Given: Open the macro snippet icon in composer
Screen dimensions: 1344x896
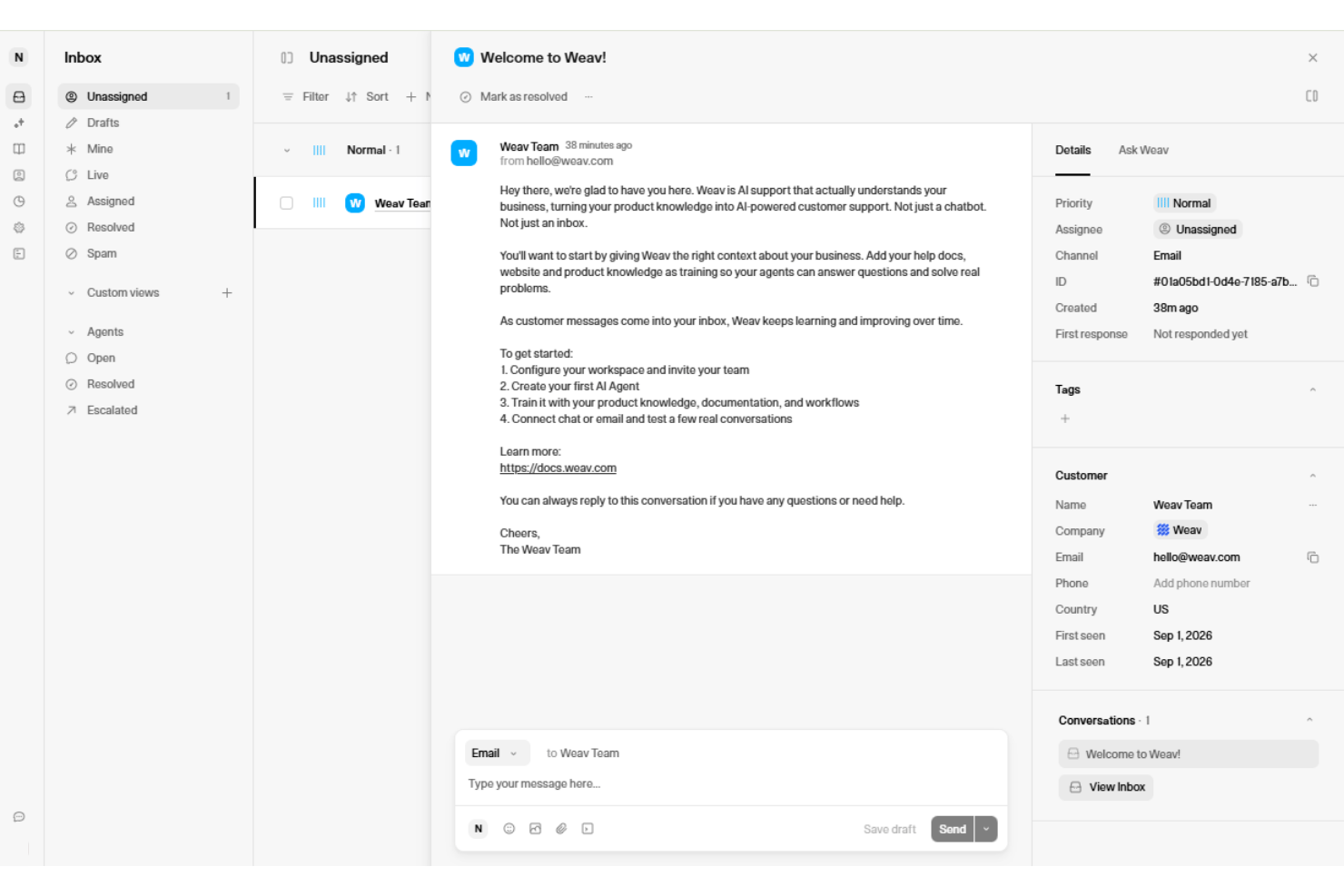Looking at the screenshot, I should click(588, 829).
